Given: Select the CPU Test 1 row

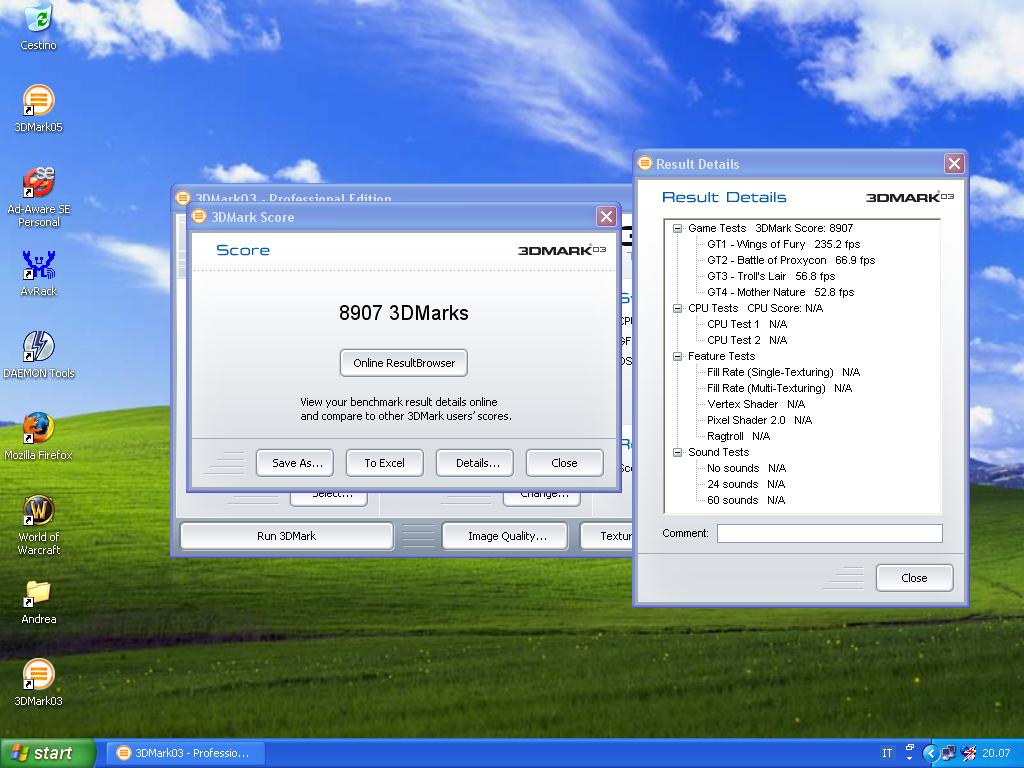Looking at the screenshot, I should tap(747, 325).
